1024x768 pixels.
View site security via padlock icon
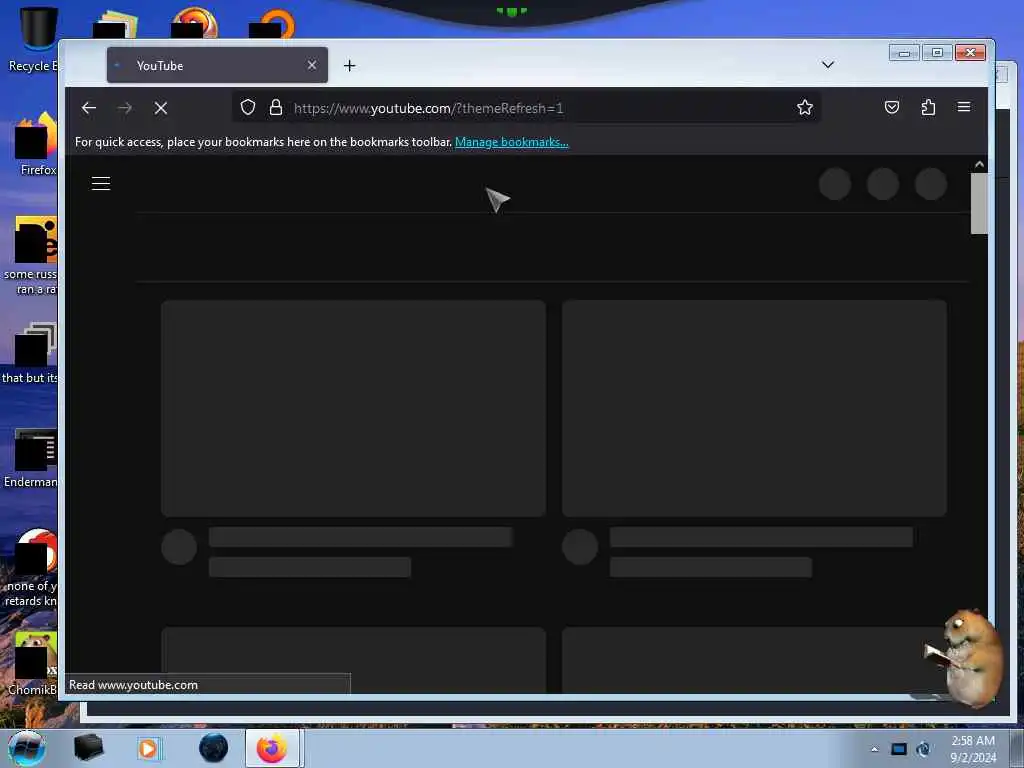point(276,107)
